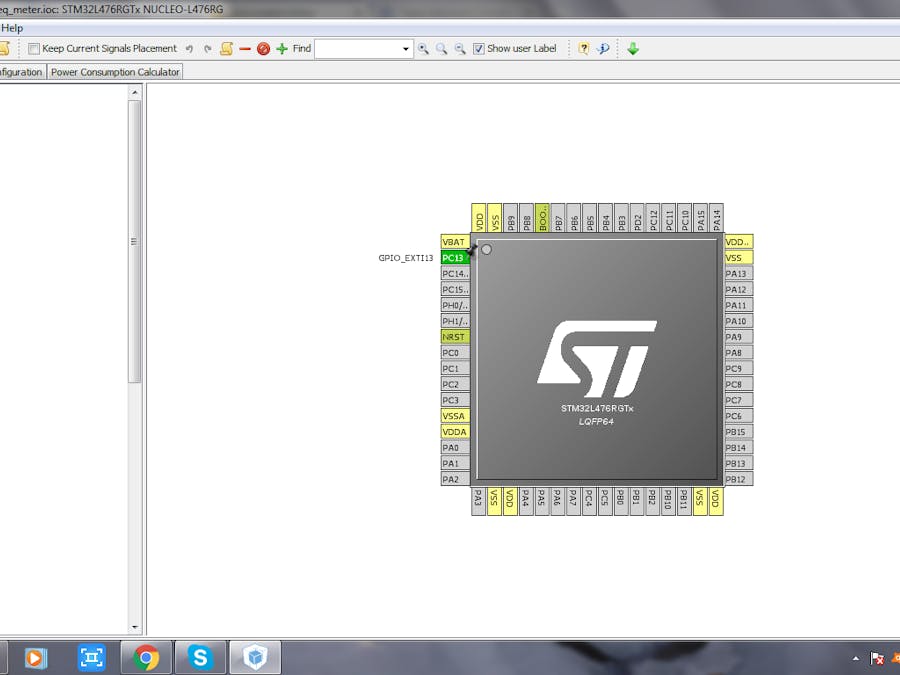Image resolution: width=900 pixels, height=675 pixels.
Task: Open the Find dropdown list
Action: click(x=405, y=48)
